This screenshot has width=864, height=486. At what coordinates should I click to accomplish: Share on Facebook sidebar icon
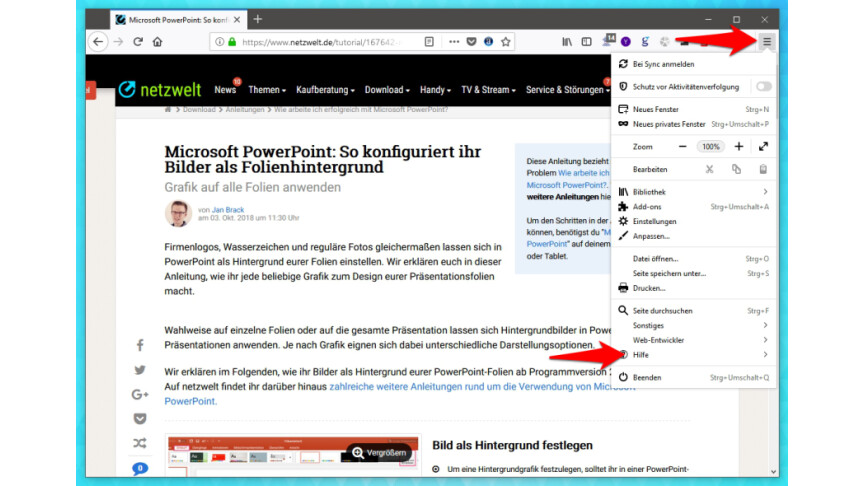tap(140, 345)
